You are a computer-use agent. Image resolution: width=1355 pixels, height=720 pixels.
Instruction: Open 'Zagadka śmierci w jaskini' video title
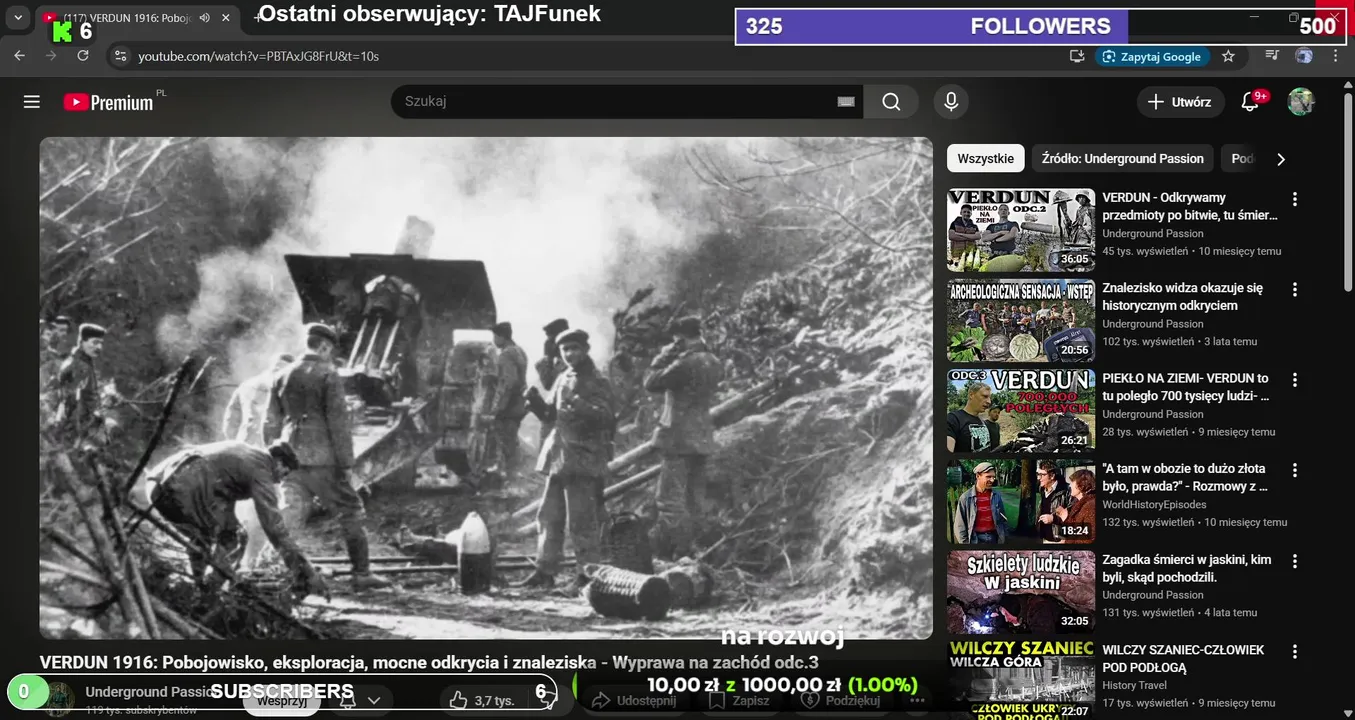tap(1187, 568)
